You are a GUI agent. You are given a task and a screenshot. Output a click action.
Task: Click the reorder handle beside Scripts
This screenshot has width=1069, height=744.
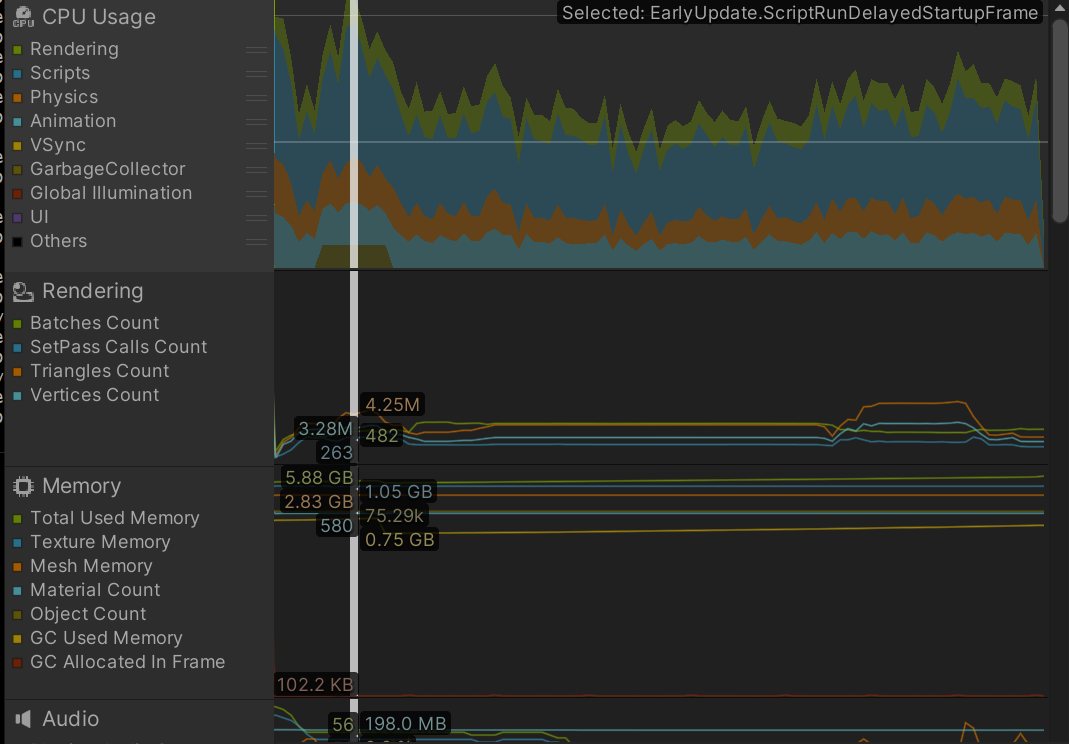tap(256, 73)
